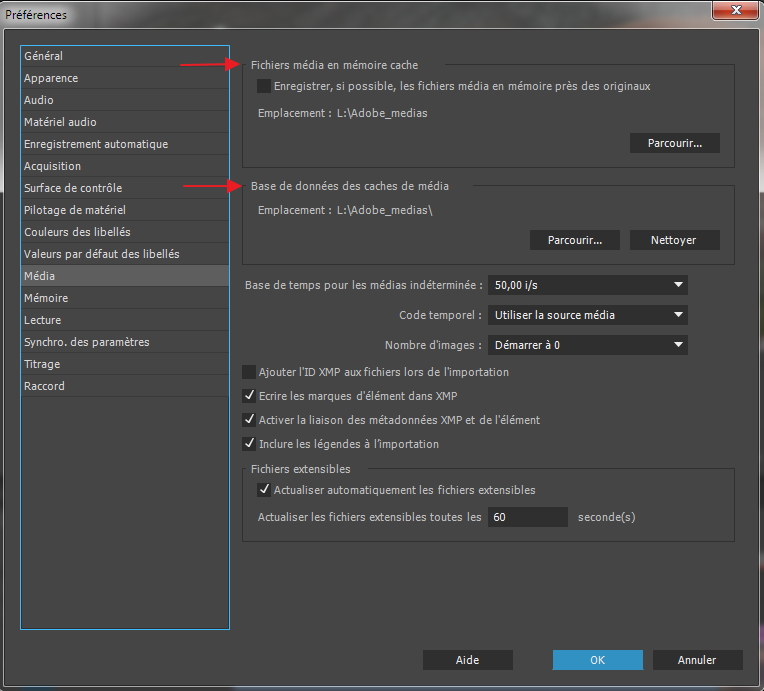This screenshot has height=691, width=764.
Task: Open the indeterminate media timebase dropdown
Action: click(x=588, y=285)
